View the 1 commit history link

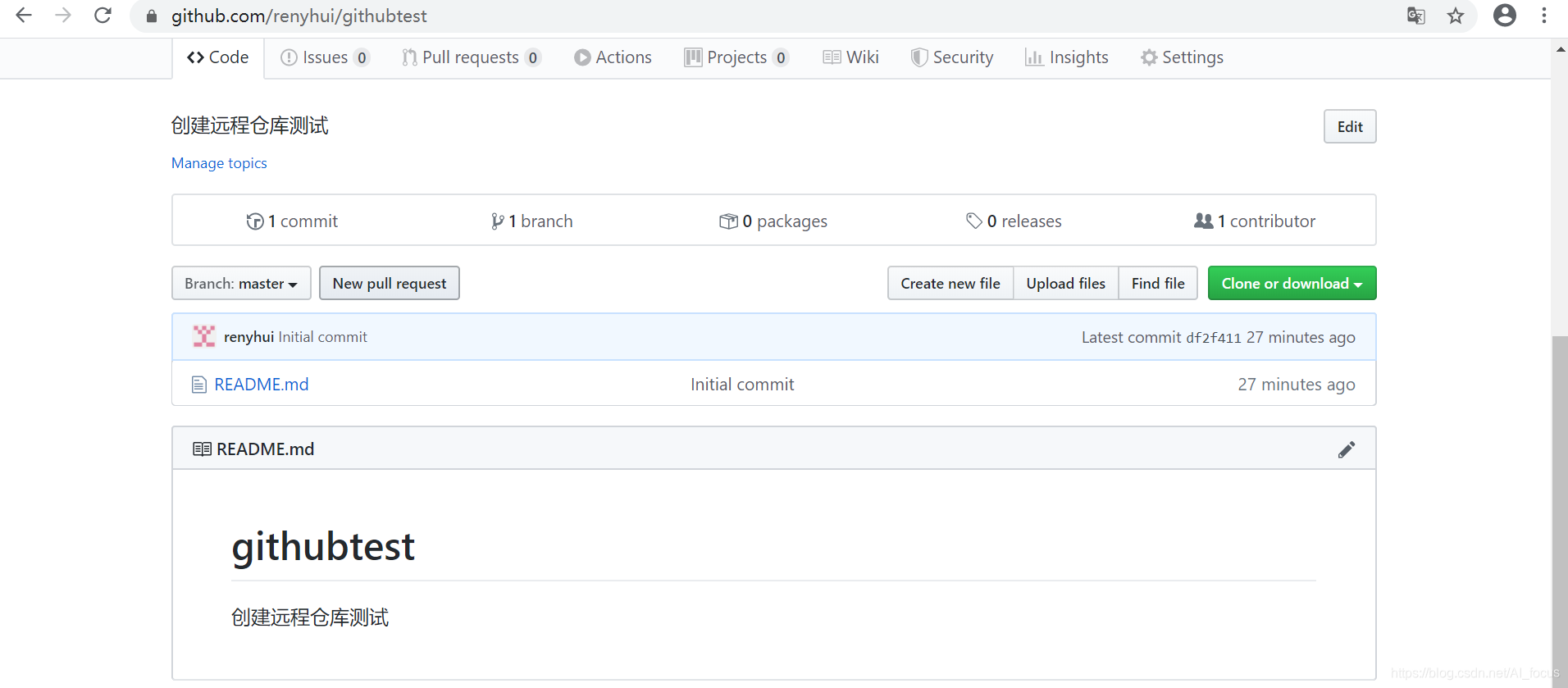[292, 221]
